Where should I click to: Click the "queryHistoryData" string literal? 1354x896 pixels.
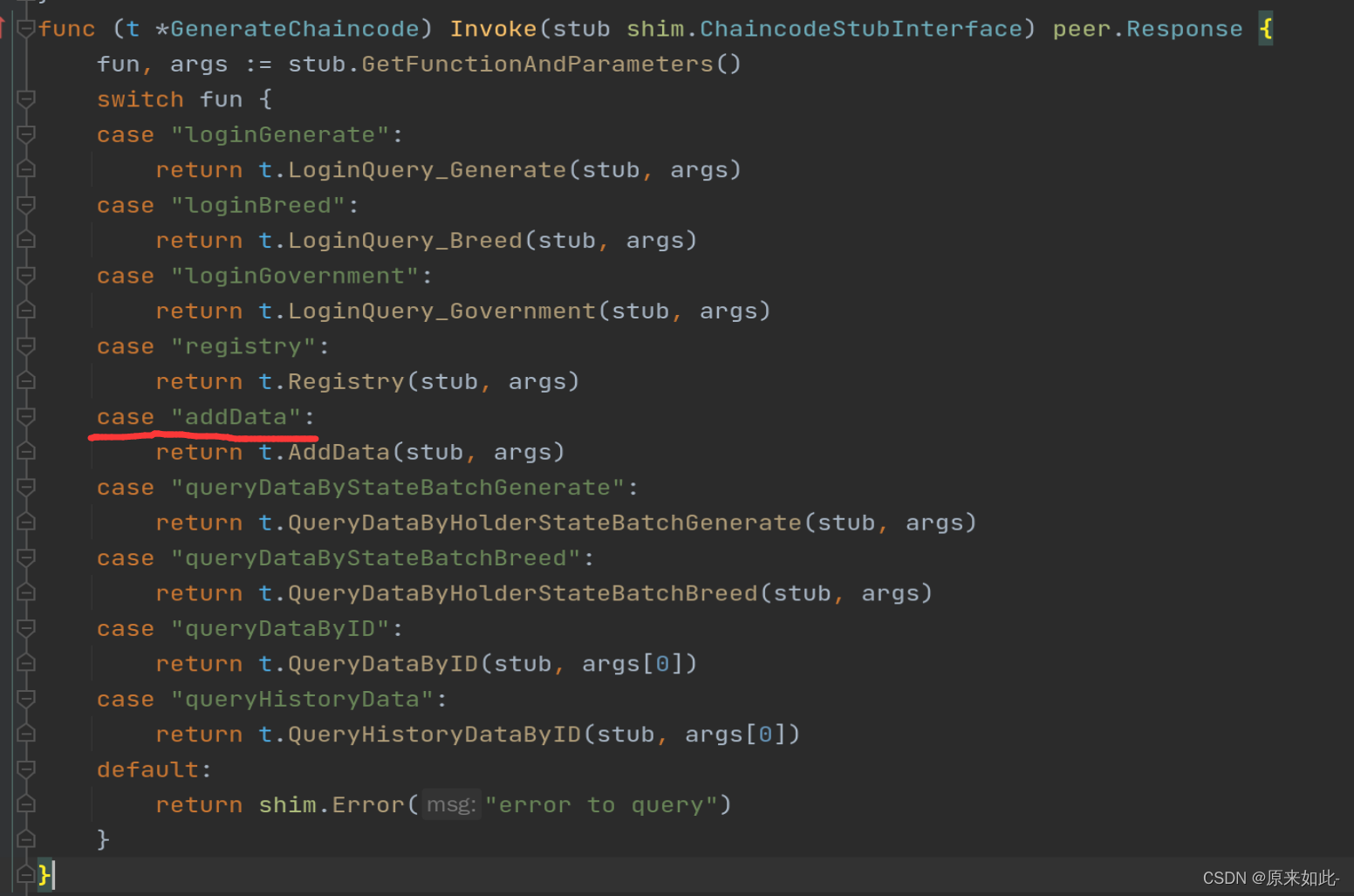coord(302,699)
